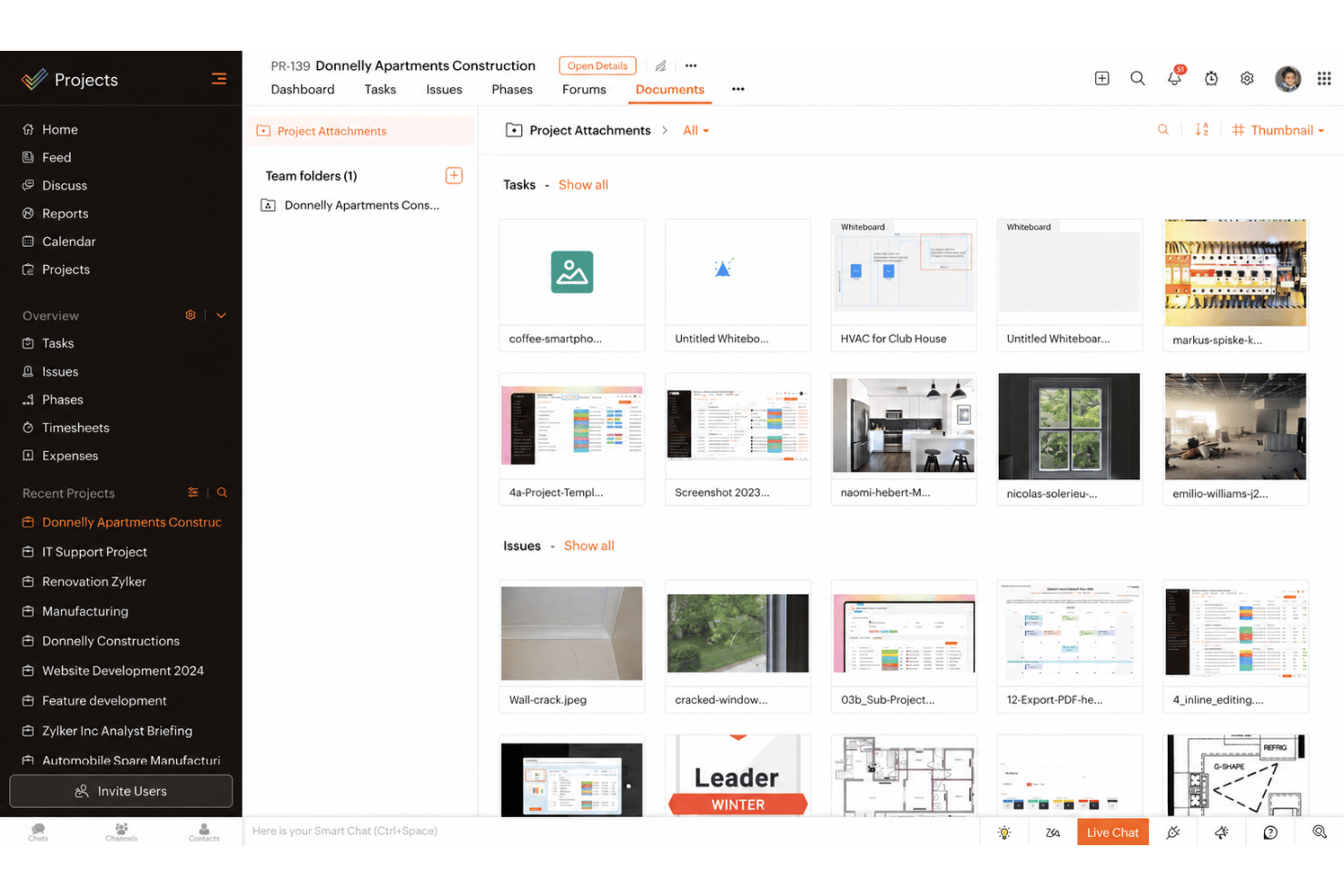The height and width of the screenshot is (896, 1344).
Task: Open notifications bell icon
Action: [x=1174, y=77]
